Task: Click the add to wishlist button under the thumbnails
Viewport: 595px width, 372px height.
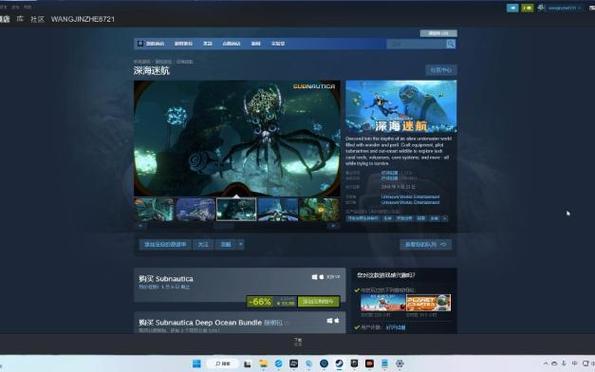Action: (165, 244)
